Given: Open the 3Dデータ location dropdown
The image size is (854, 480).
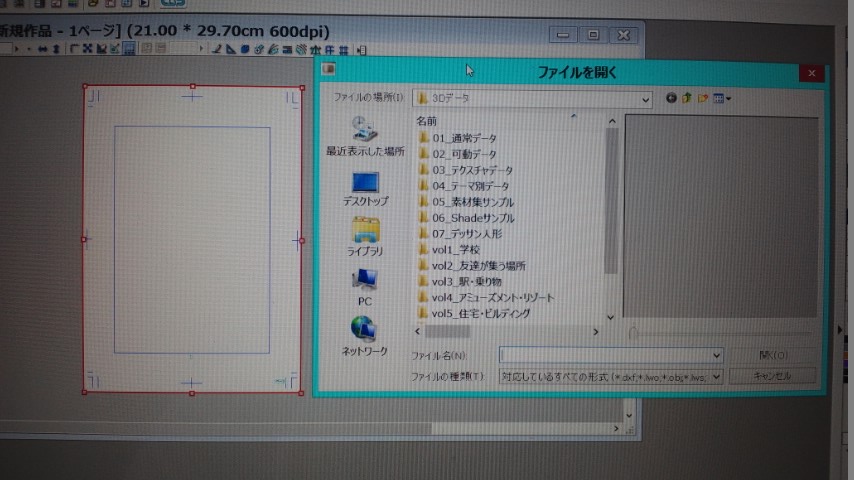Looking at the screenshot, I should pos(645,100).
